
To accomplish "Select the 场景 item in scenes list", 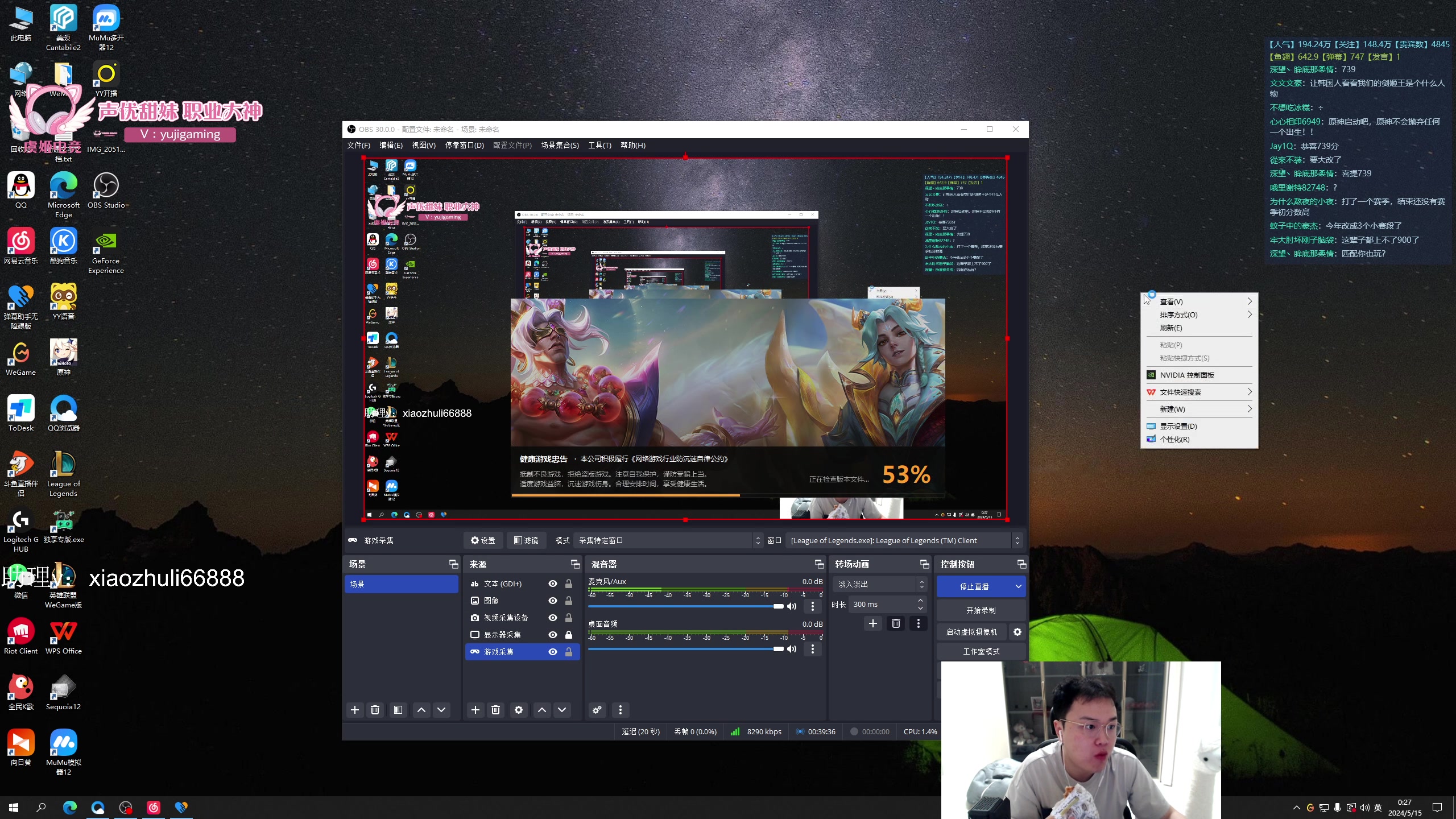I will click(401, 584).
